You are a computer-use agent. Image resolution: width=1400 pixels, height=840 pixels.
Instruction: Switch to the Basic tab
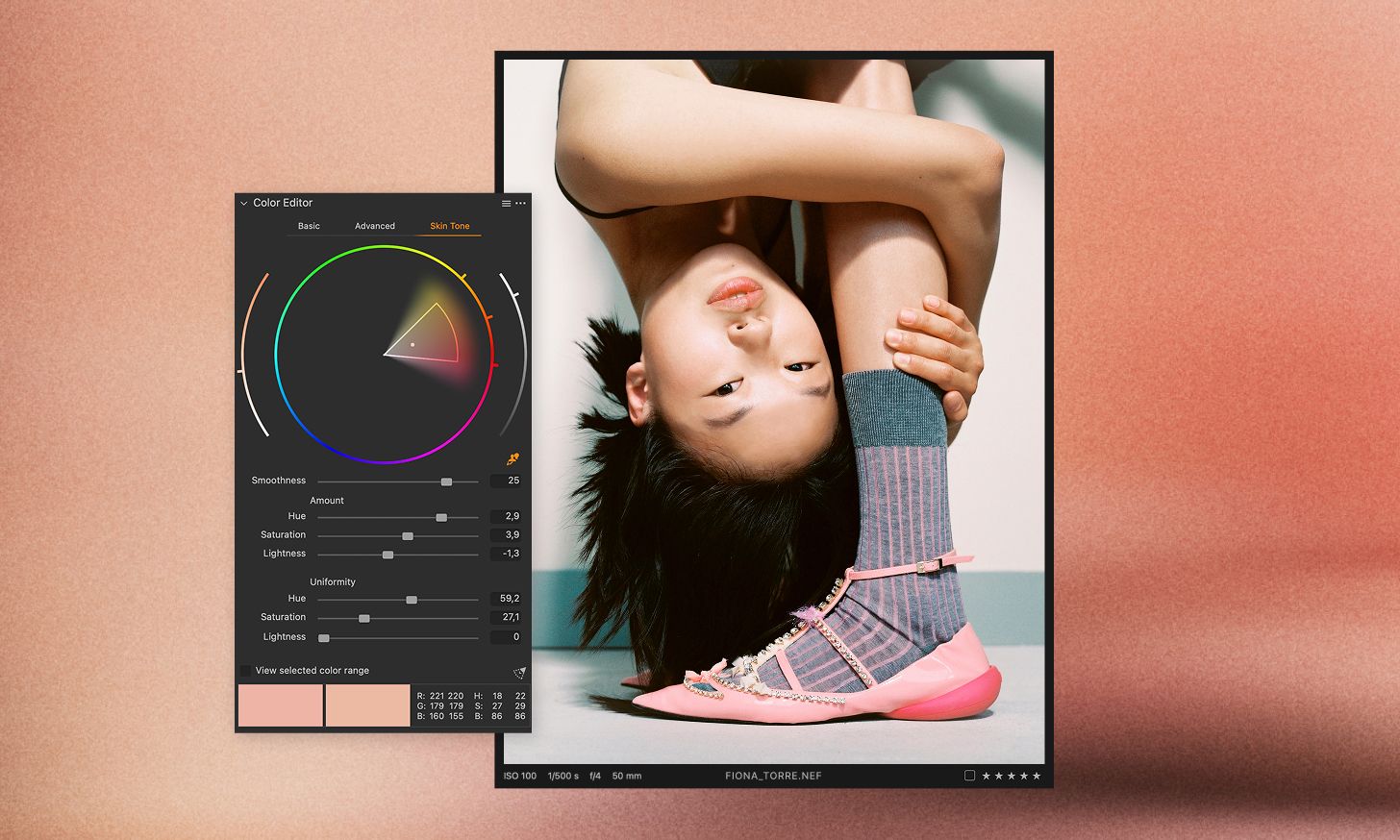[x=310, y=226]
